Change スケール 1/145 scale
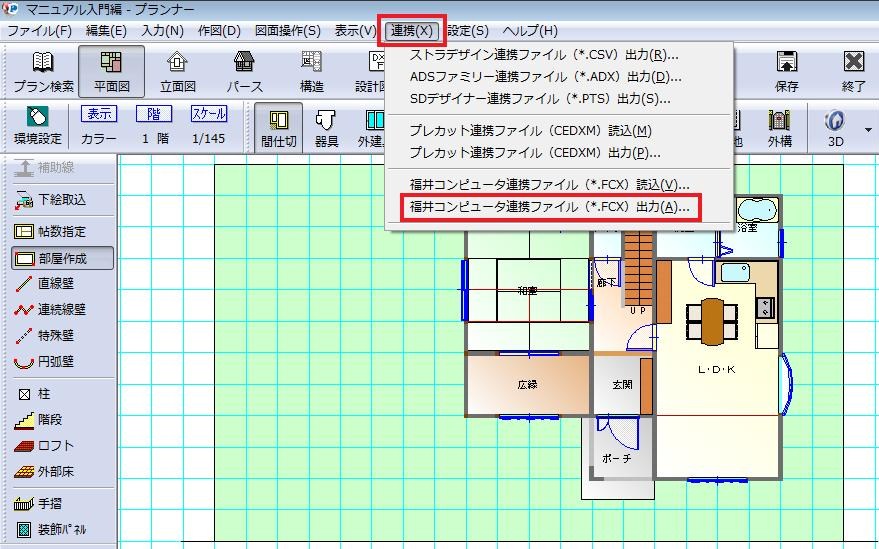This screenshot has width=879, height=549. point(209,127)
